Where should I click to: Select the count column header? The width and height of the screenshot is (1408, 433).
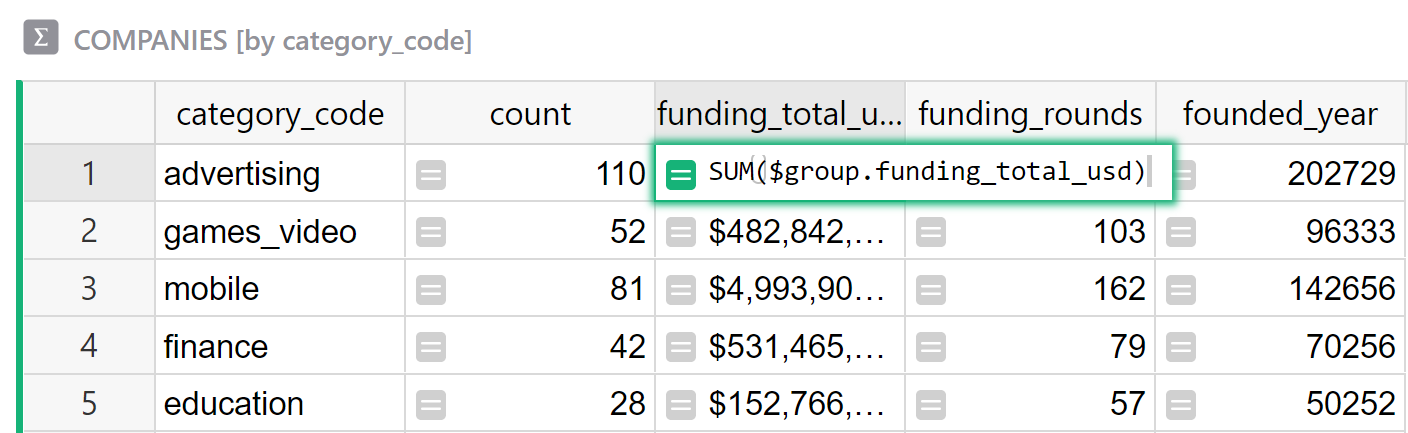coord(530,114)
